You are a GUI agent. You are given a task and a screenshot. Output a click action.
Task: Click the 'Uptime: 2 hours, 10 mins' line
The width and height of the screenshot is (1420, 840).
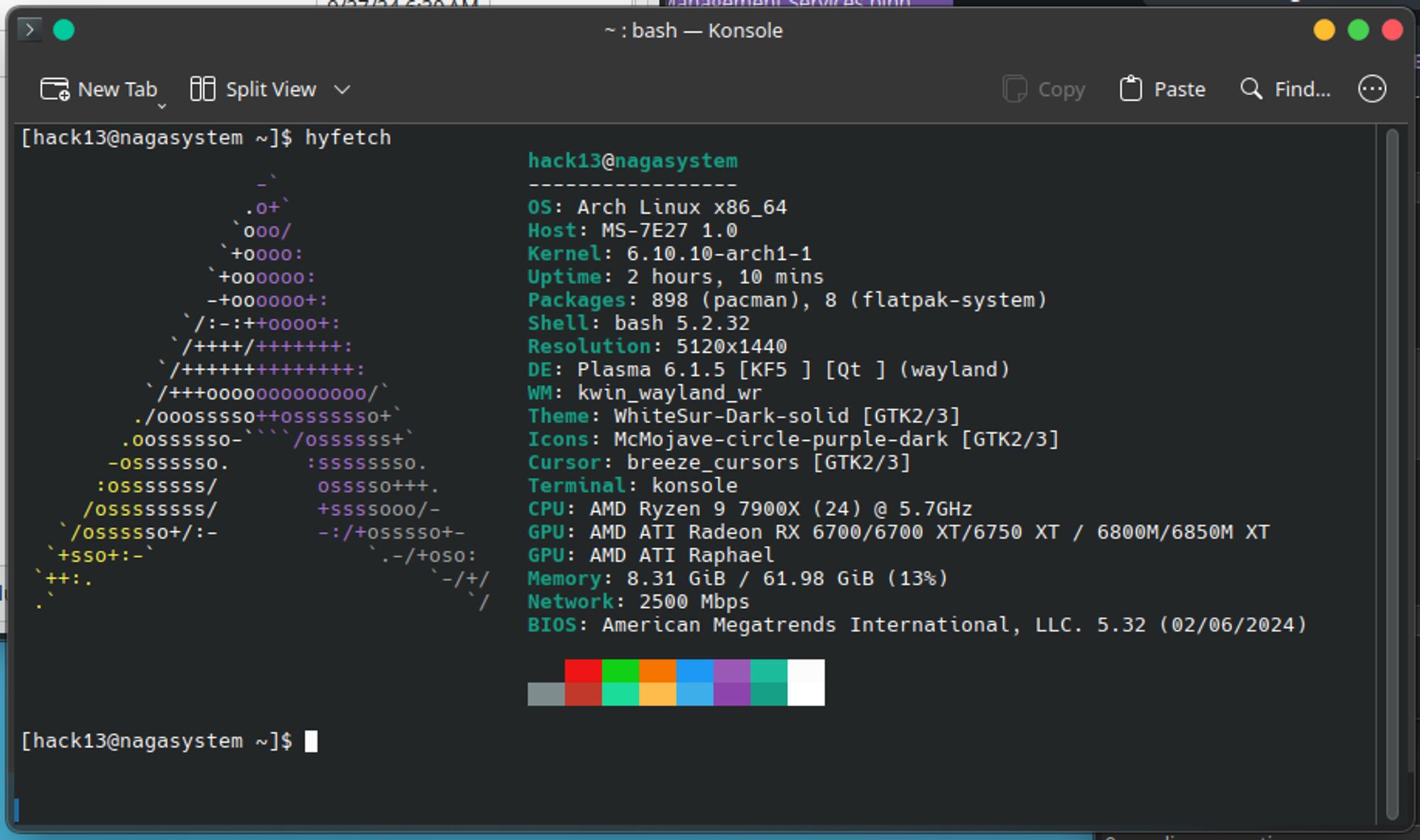(676, 277)
